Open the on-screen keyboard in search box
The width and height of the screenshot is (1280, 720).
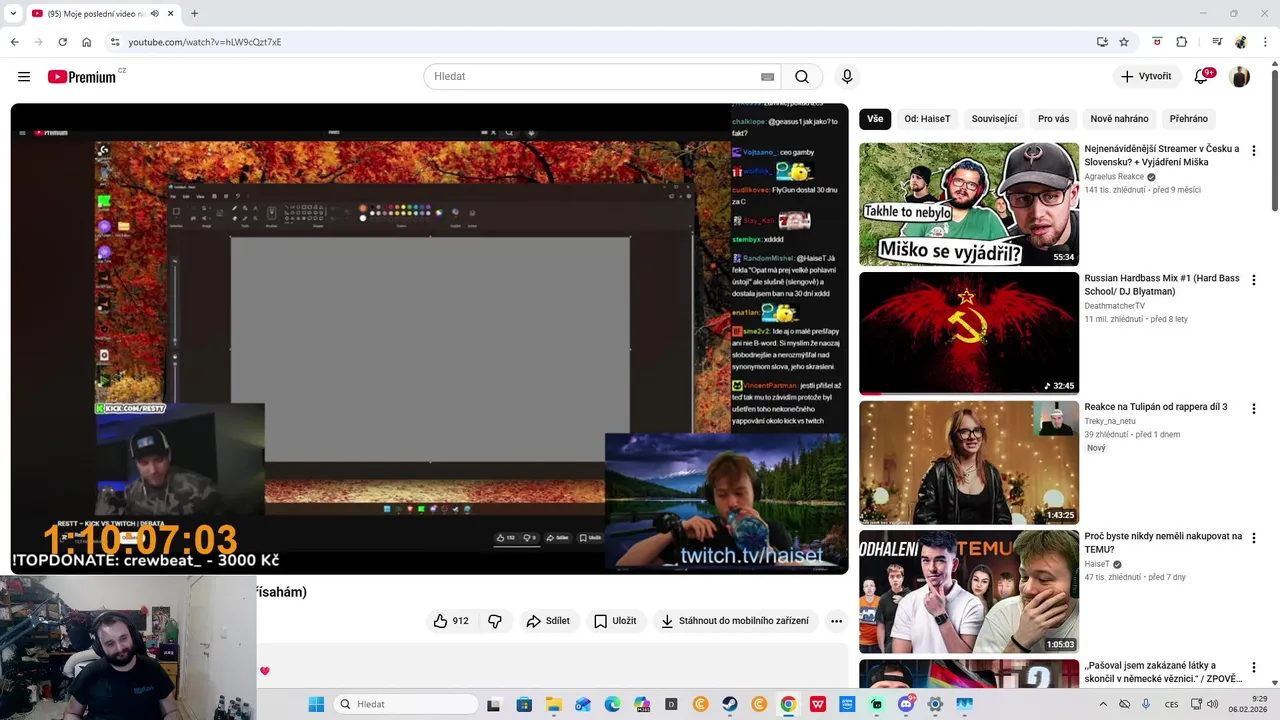click(x=767, y=77)
